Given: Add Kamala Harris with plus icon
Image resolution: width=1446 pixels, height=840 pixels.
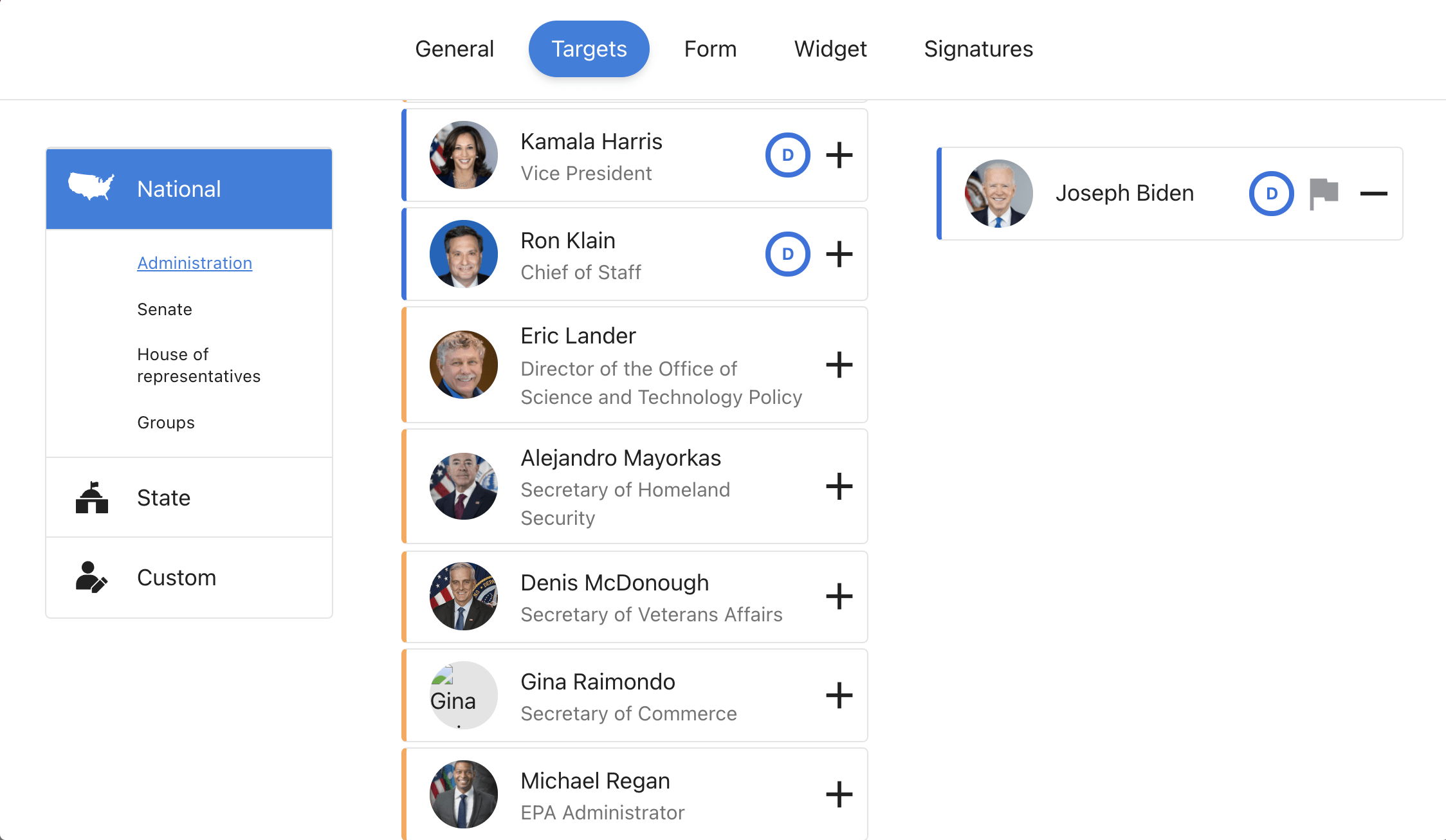Looking at the screenshot, I should [839, 155].
